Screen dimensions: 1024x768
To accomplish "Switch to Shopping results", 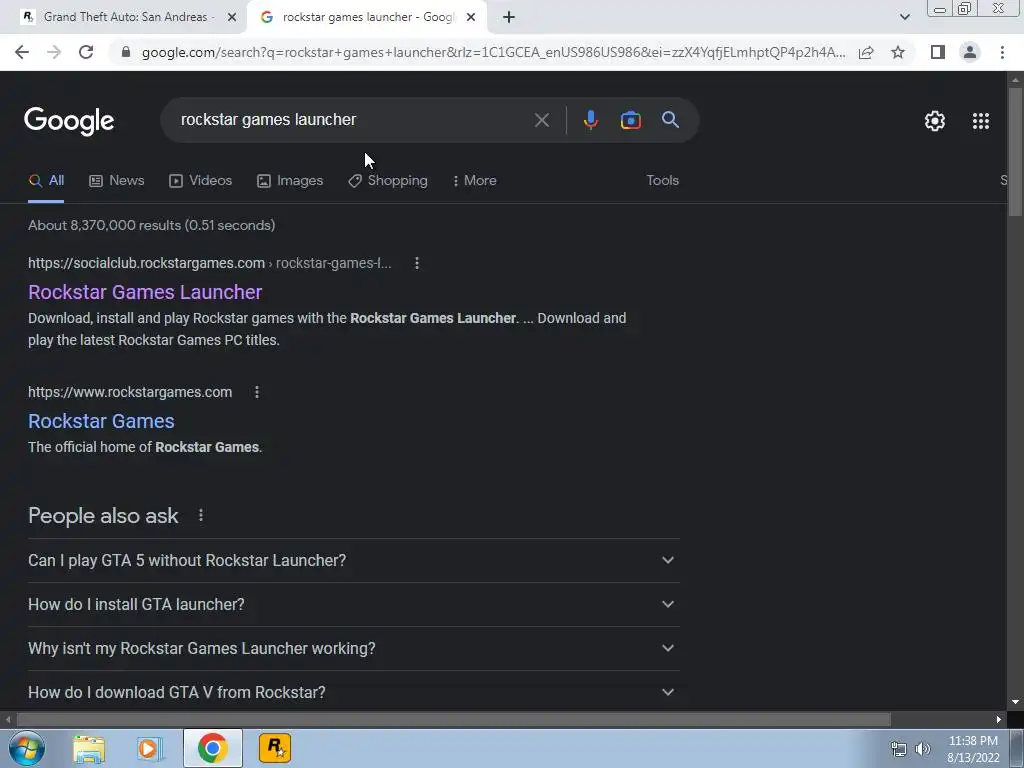I will click(x=388, y=181).
